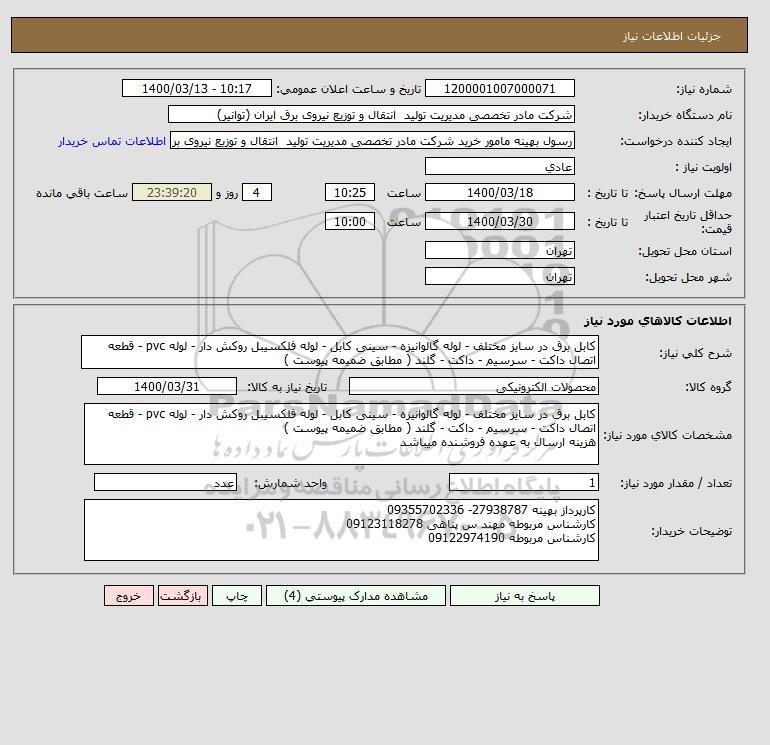Click announcement date field 1400/03/13 - 10:17
This screenshot has height=745, width=770.
tap(196, 88)
